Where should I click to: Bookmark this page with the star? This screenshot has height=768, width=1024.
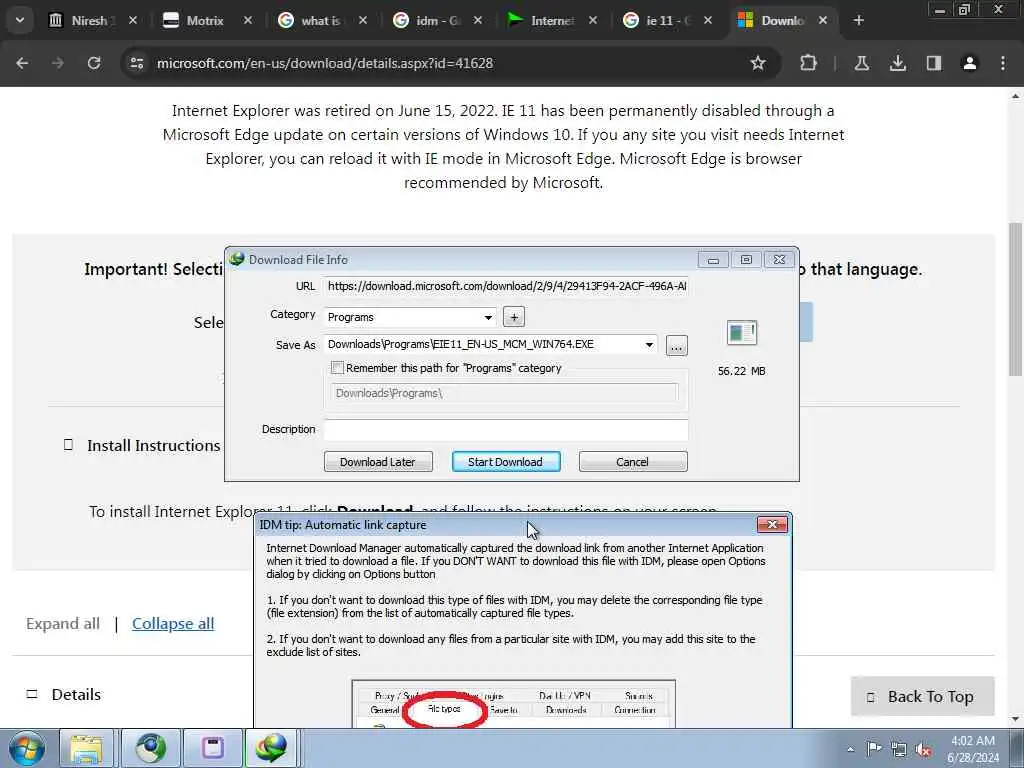758,63
